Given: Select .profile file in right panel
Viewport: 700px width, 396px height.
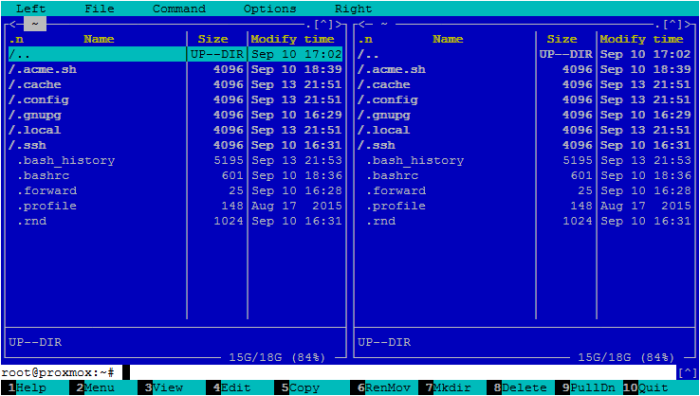Looking at the screenshot, I should pos(525,206).
